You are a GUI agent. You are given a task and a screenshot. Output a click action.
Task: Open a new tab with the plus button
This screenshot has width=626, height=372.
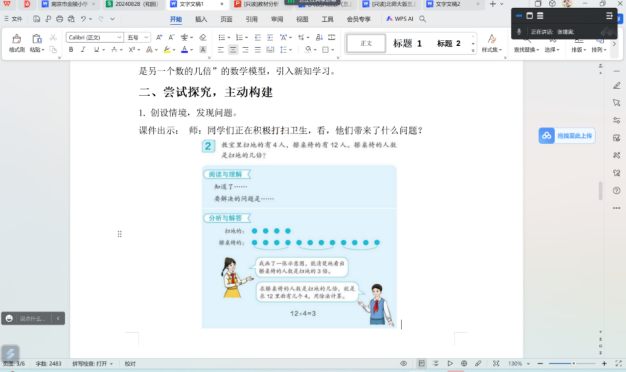click(492, 4)
